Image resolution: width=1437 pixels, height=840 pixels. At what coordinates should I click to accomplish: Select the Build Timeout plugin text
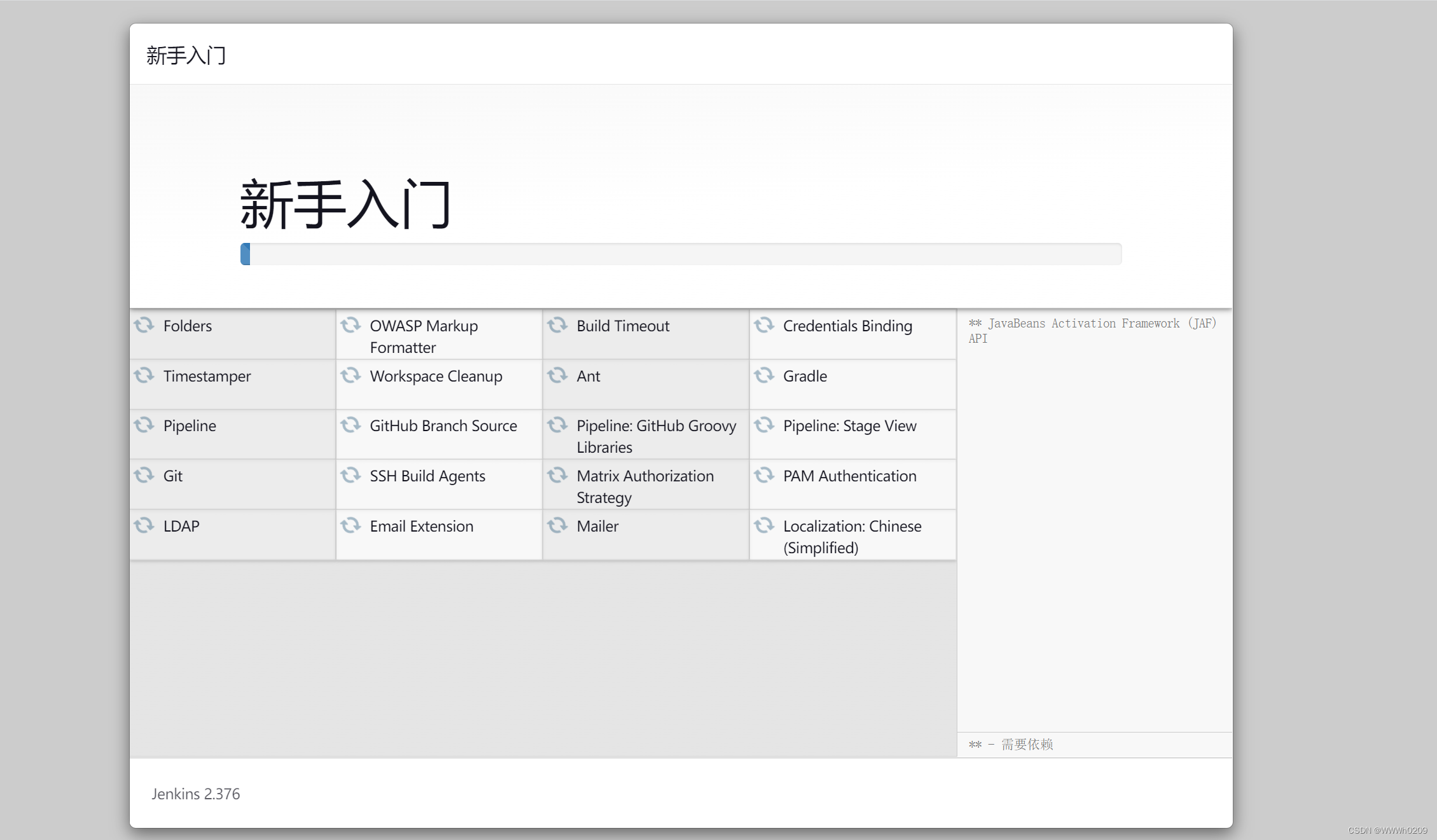pos(623,326)
